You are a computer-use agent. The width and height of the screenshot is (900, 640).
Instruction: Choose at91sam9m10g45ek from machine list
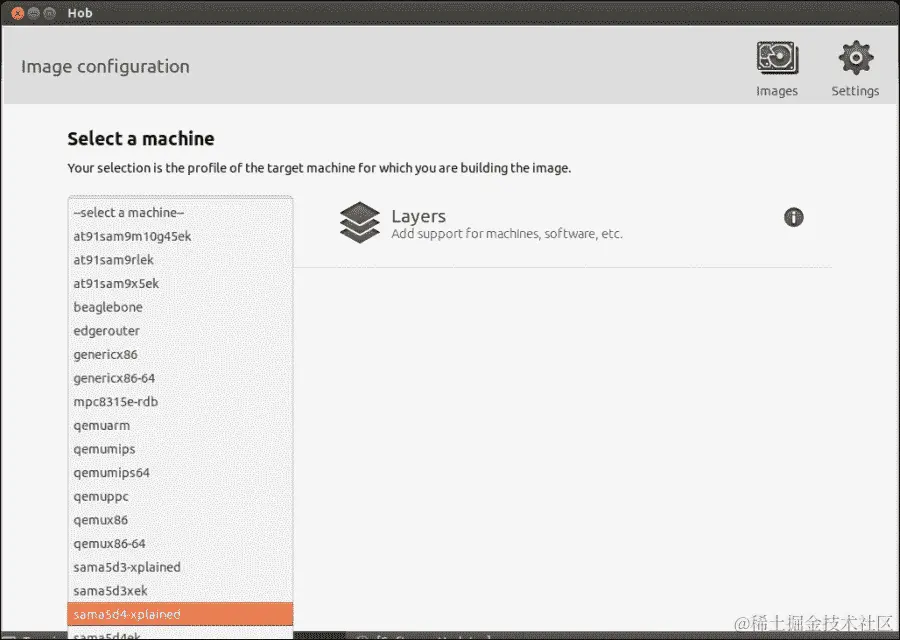[180, 236]
